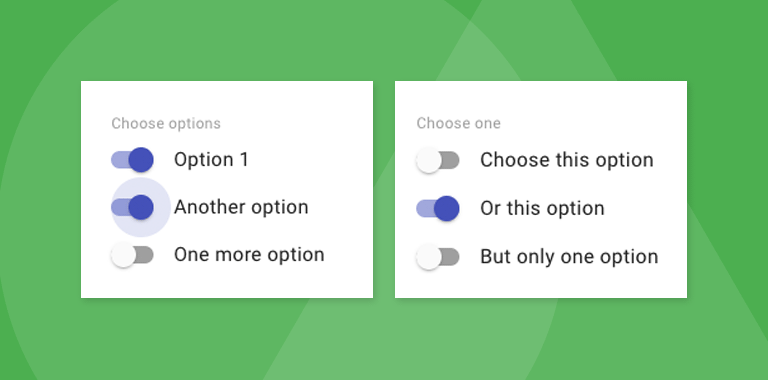This screenshot has height=380, width=768.
Task: Select the One more option label
Action: 249,255
